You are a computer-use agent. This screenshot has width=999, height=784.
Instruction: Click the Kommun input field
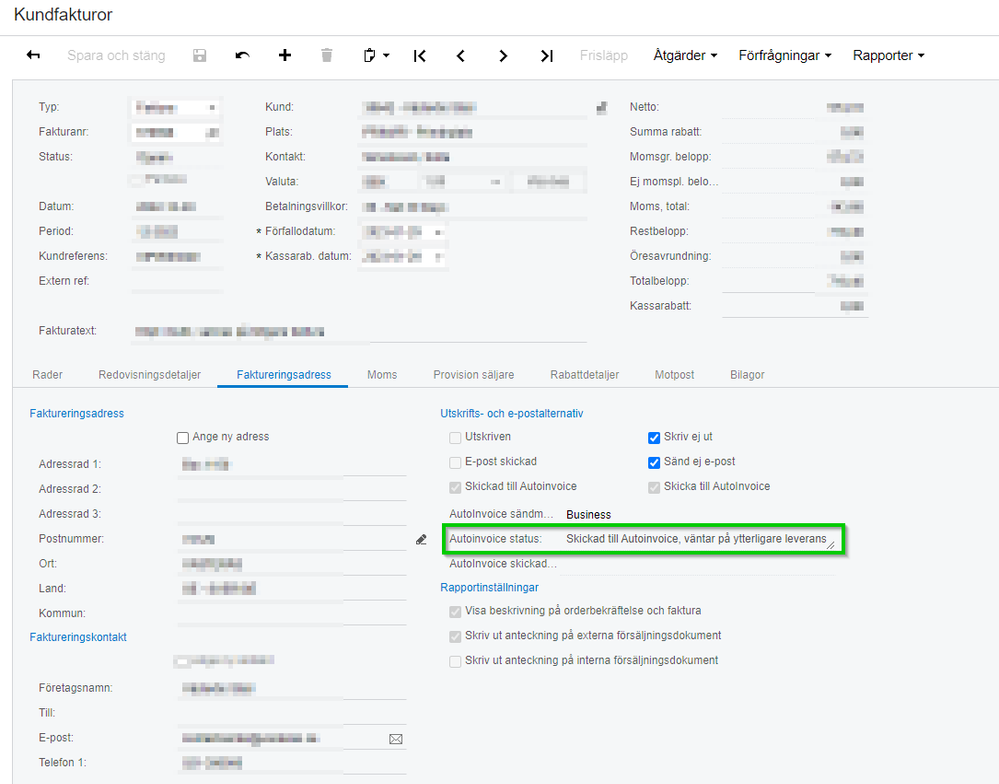(292, 614)
